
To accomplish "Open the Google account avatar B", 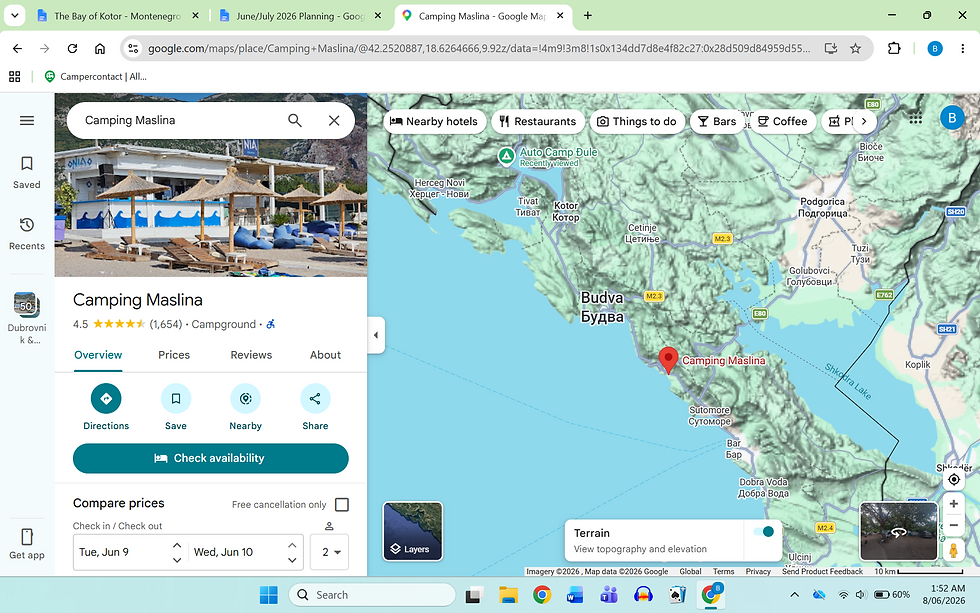I will (x=952, y=117).
